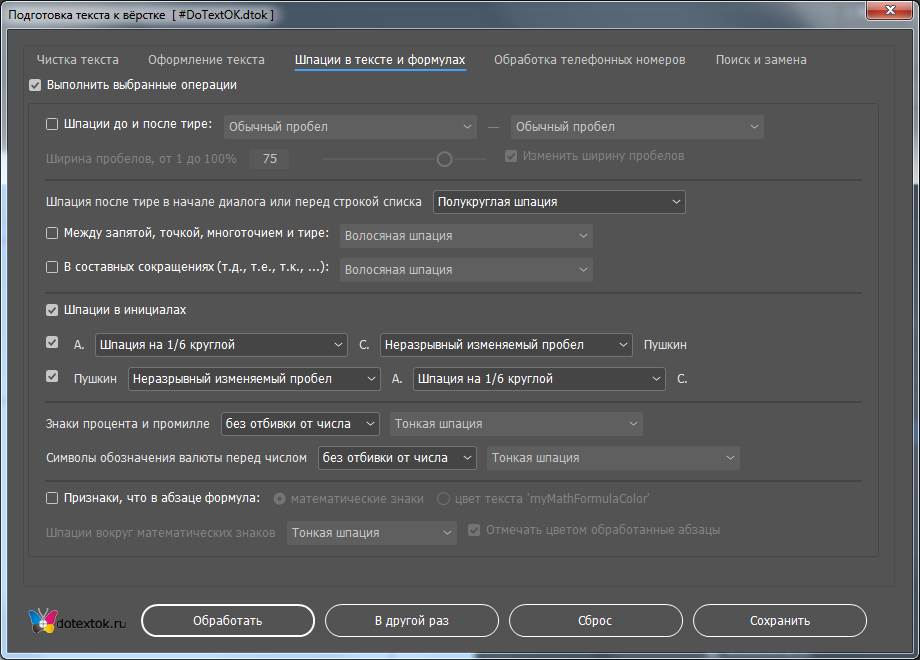Close the dialog with the X button
The width and height of the screenshot is (920, 660).
click(x=889, y=10)
